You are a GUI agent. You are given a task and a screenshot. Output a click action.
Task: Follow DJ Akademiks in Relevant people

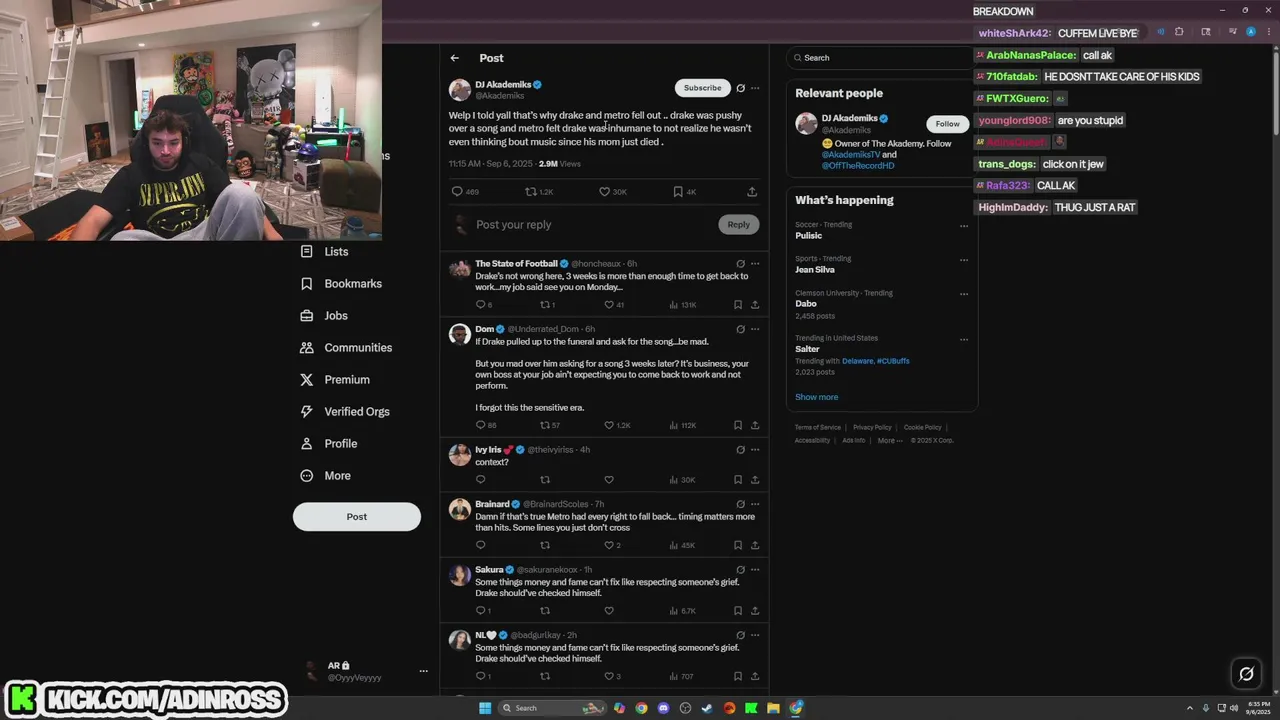pos(947,124)
